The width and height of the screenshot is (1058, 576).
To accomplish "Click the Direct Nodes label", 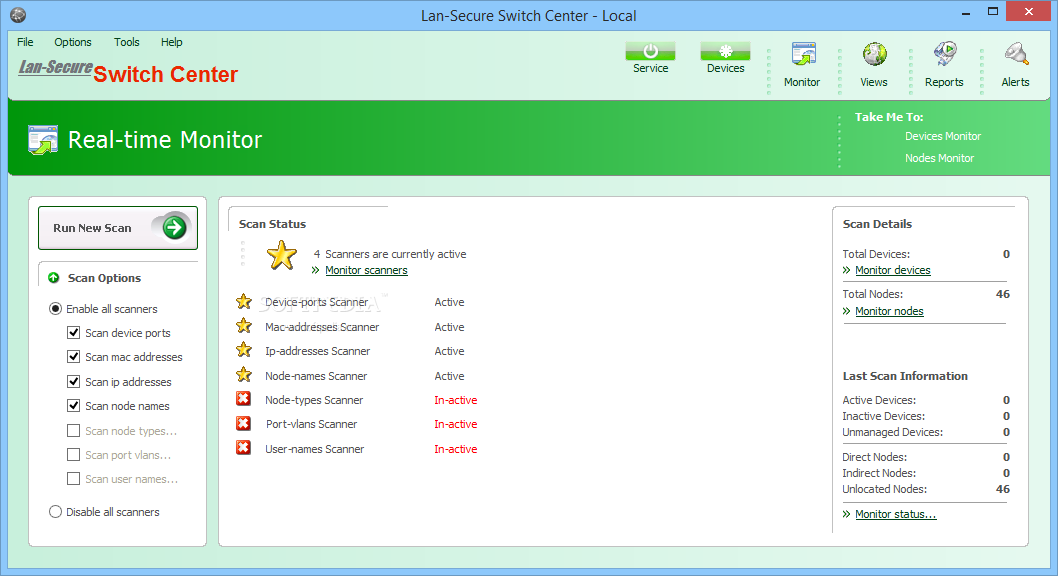I will 874,457.
